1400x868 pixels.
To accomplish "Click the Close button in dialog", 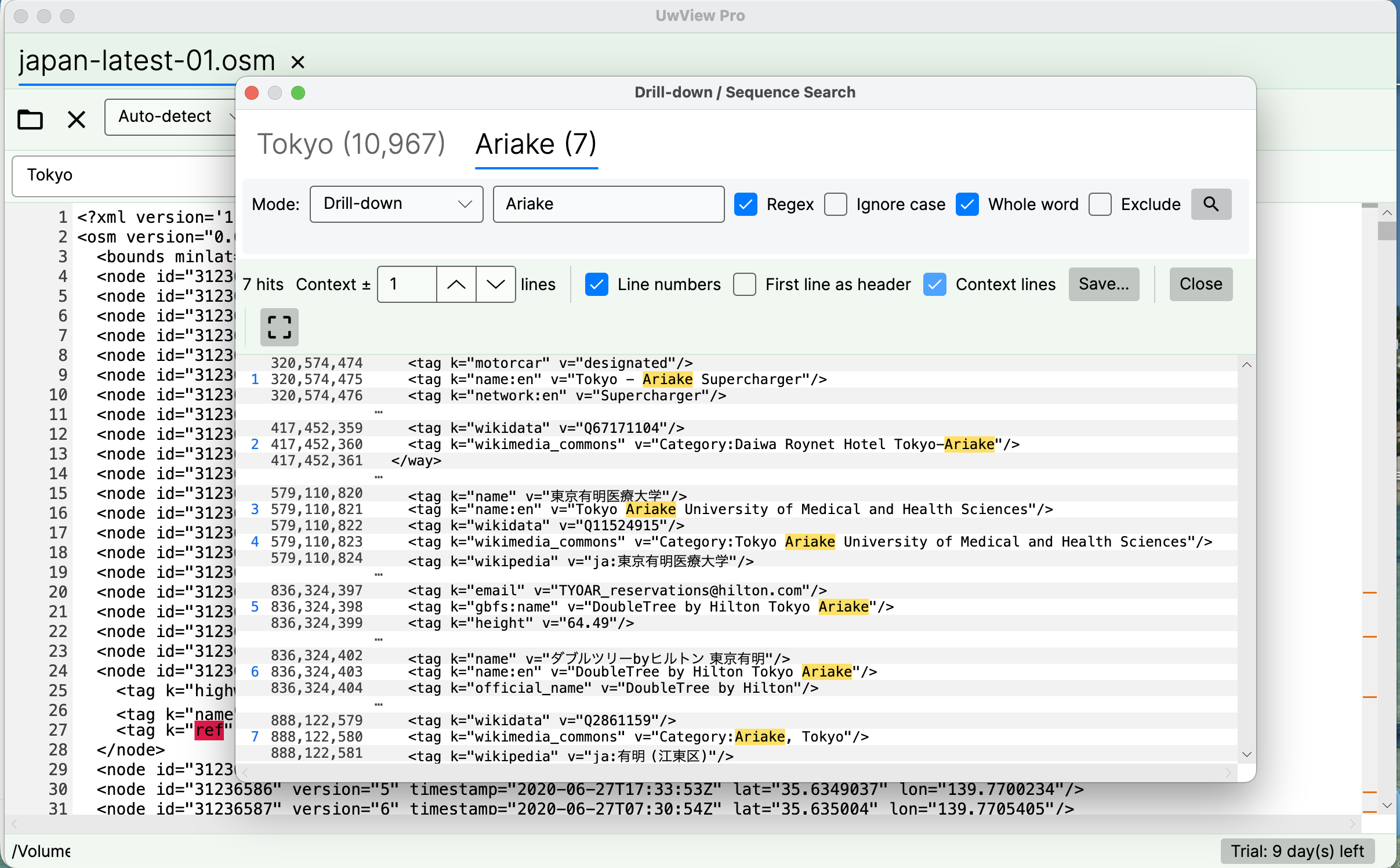I will (1200, 284).
